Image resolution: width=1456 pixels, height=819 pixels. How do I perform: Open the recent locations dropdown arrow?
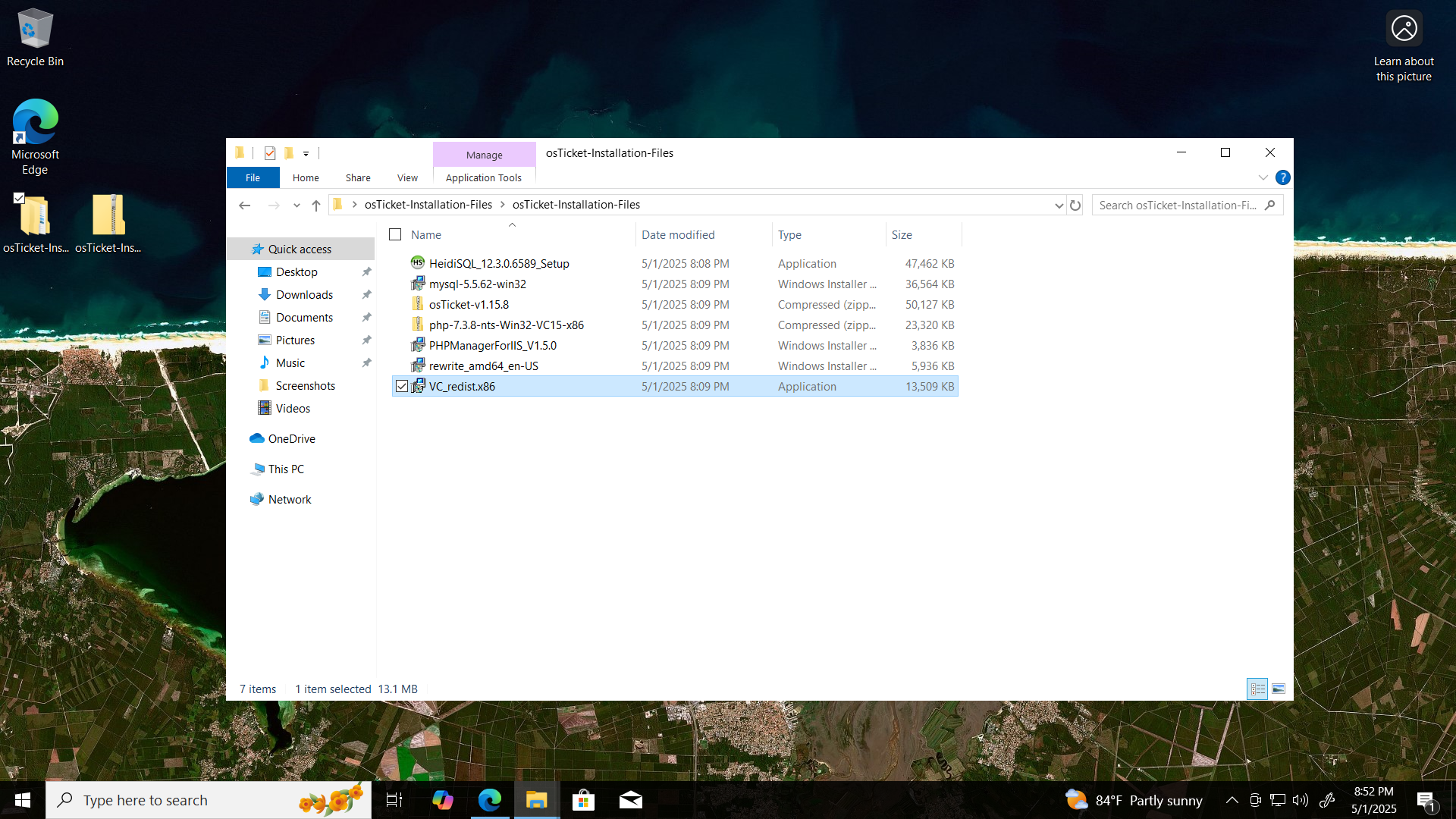coord(297,205)
